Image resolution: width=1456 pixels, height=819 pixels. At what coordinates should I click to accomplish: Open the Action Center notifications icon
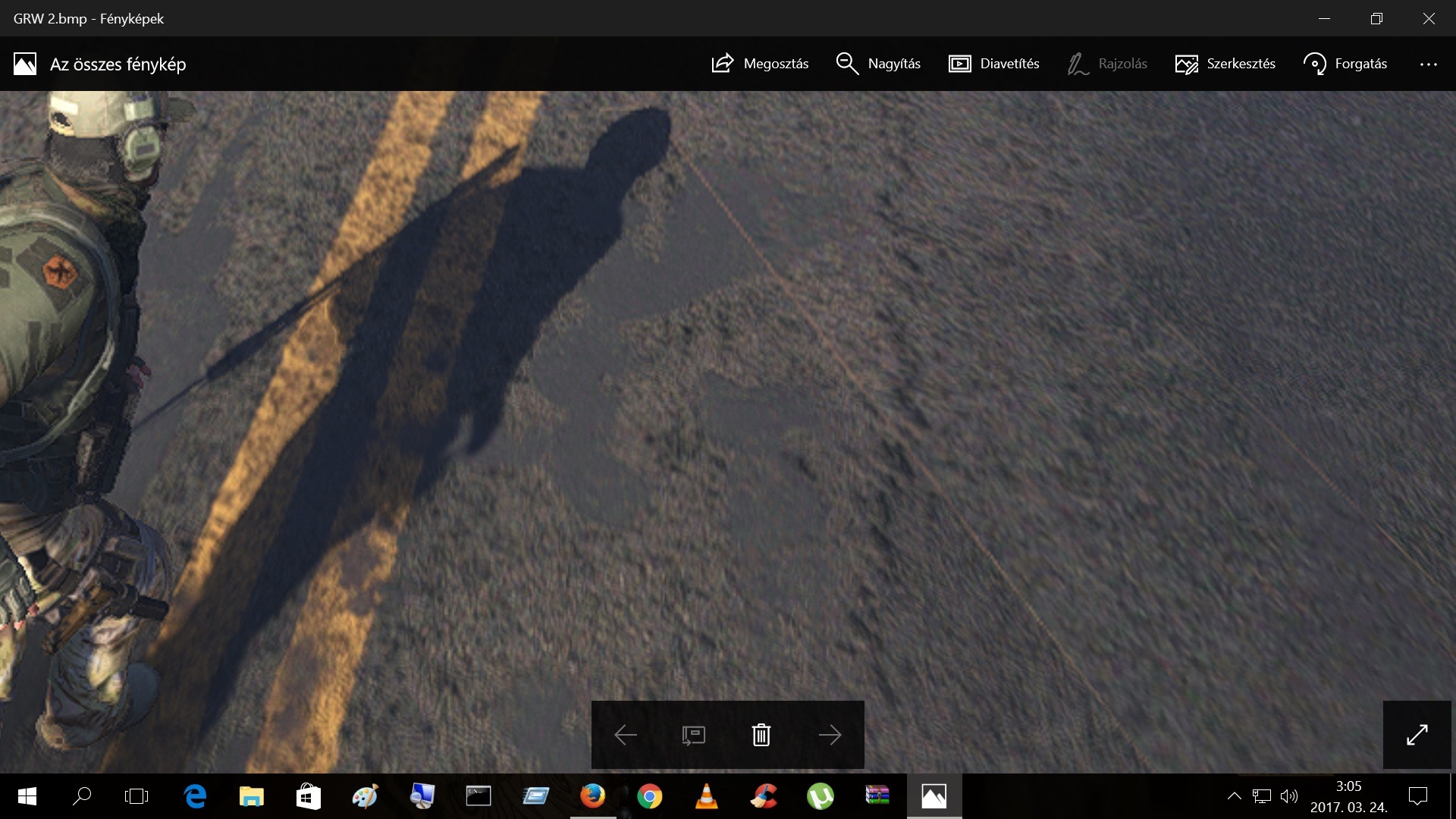(x=1417, y=796)
